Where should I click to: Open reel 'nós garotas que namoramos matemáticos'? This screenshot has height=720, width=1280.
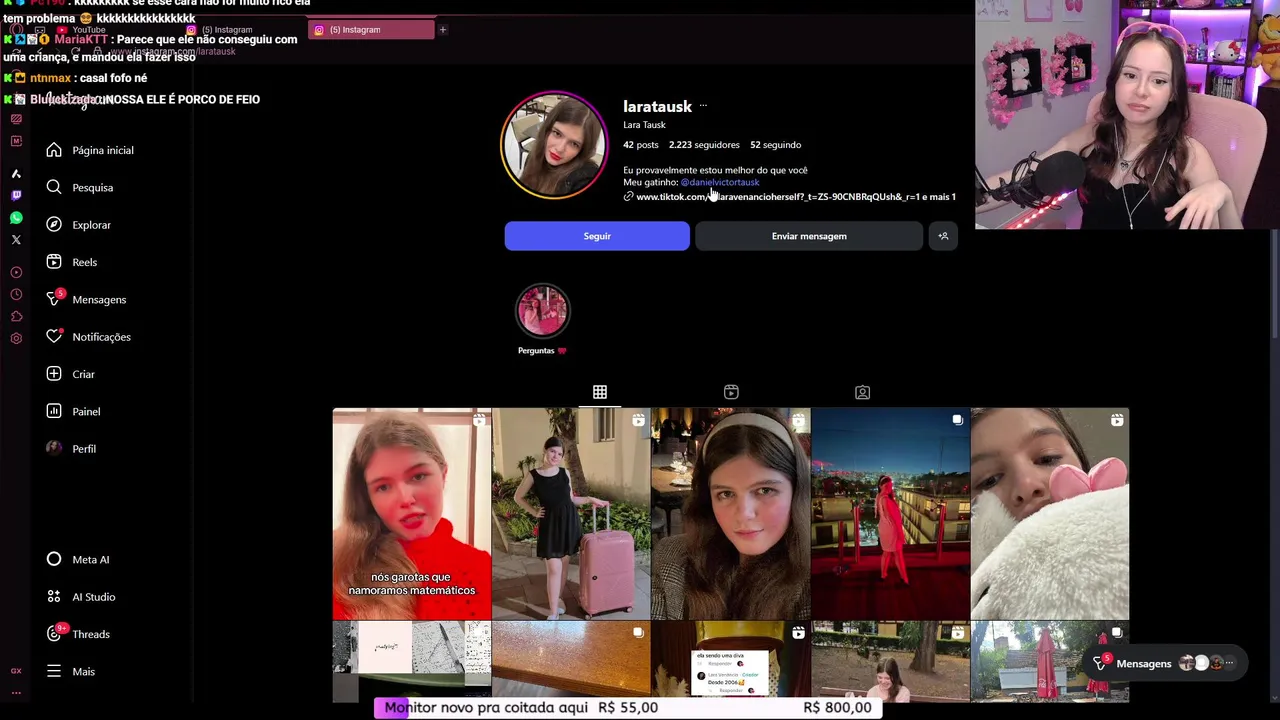pos(412,514)
